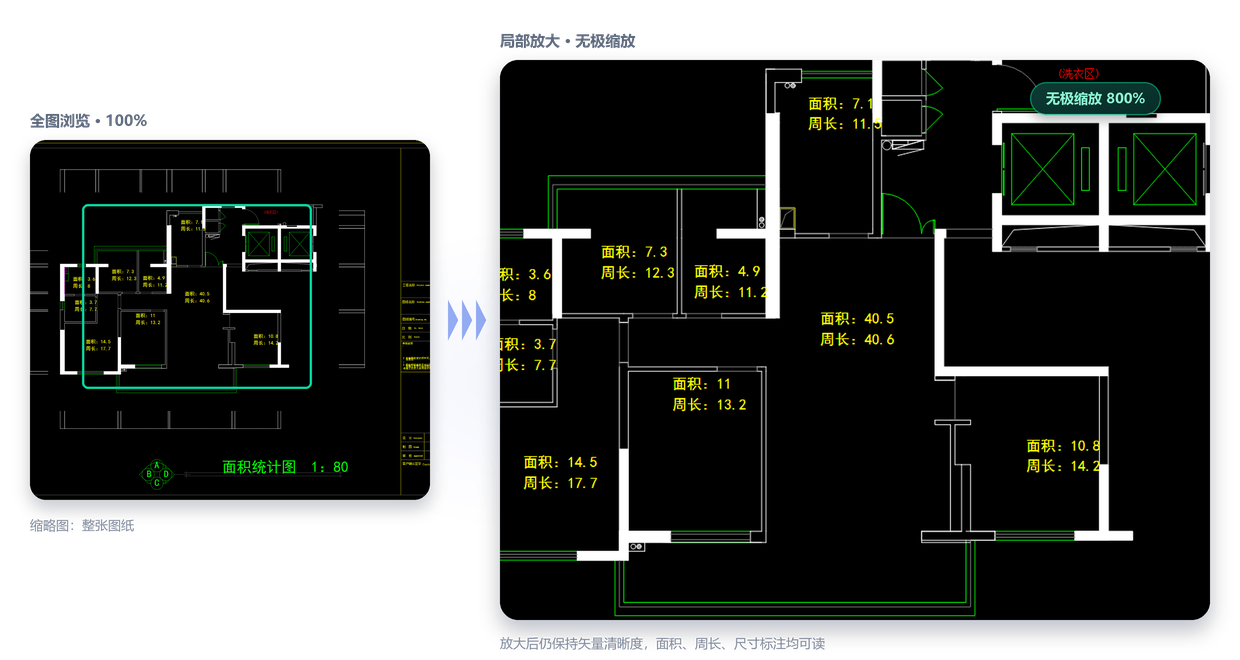This screenshot has height=660, width=1240.
Task: Click the ABCD elevation marker symbol
Action: (x=156, y=473)
